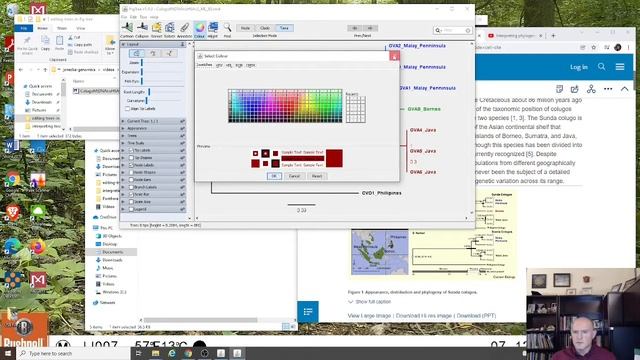Open a new browser tab with plus
The height and width of the screenshot is (360, 640).
point(553,36)
